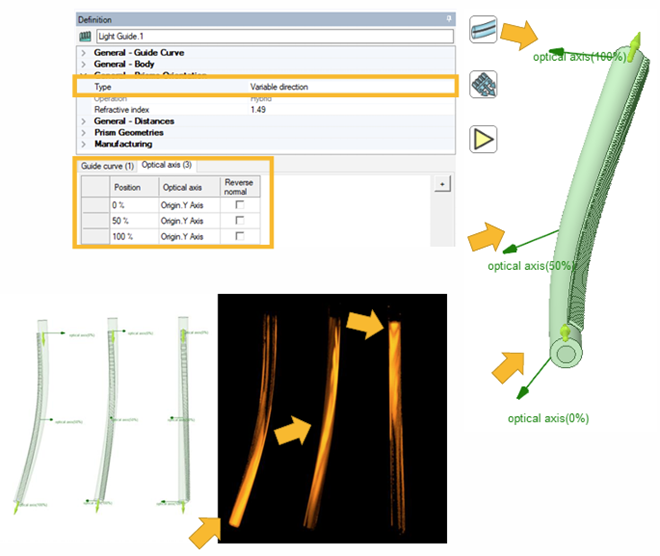Viewport: 660px width, 556px height.
Task: Click the optical axis(50%) label in 3D view
Action: [531, 266]
